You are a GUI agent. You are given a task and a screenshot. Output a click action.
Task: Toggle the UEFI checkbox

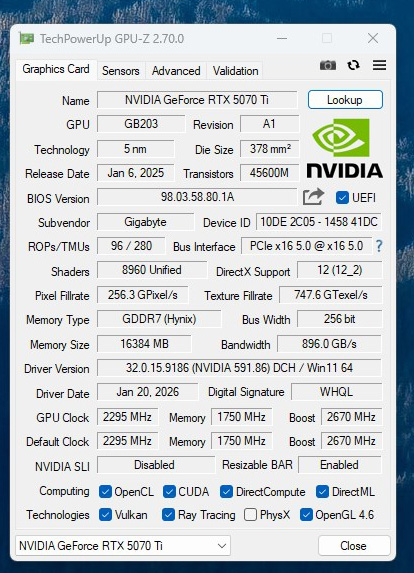pos(342,198)
